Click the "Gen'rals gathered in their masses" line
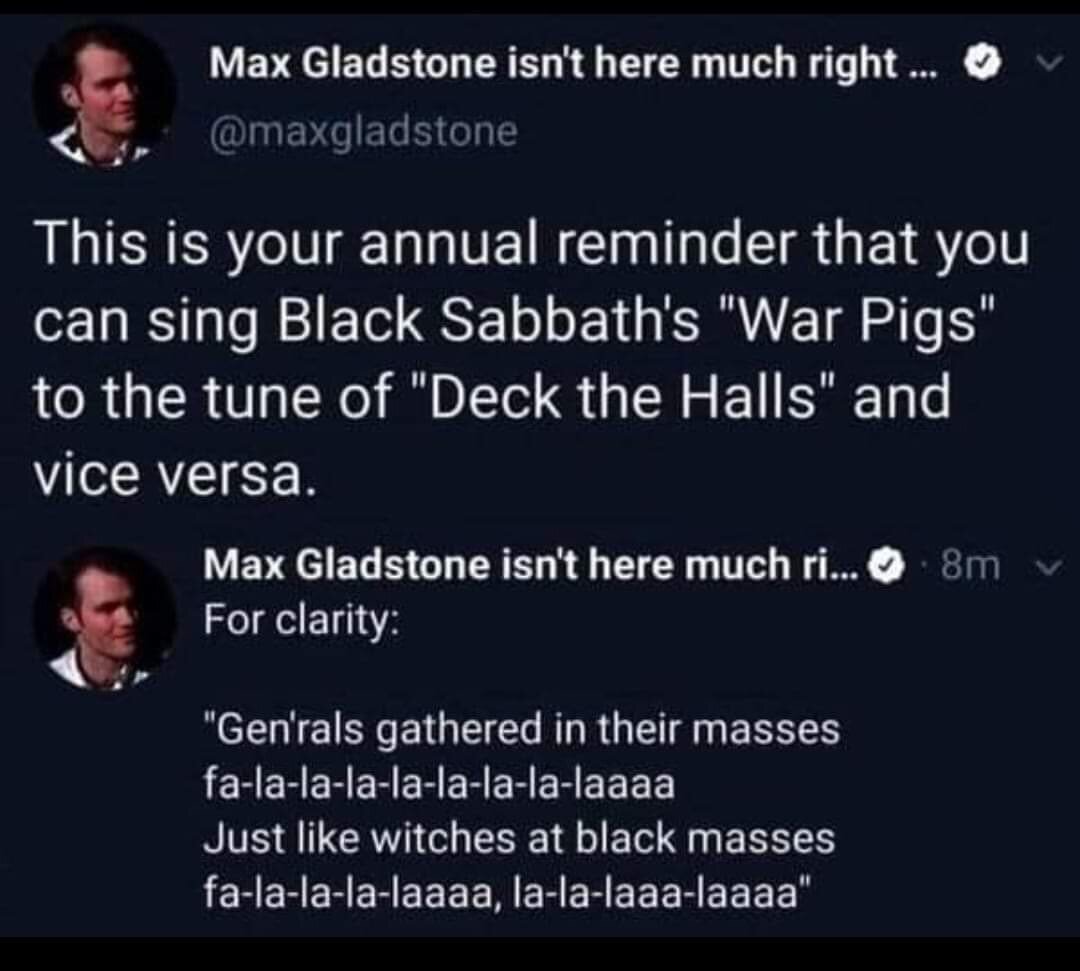This screenshot has width=1080, height=971. point(521,729)
